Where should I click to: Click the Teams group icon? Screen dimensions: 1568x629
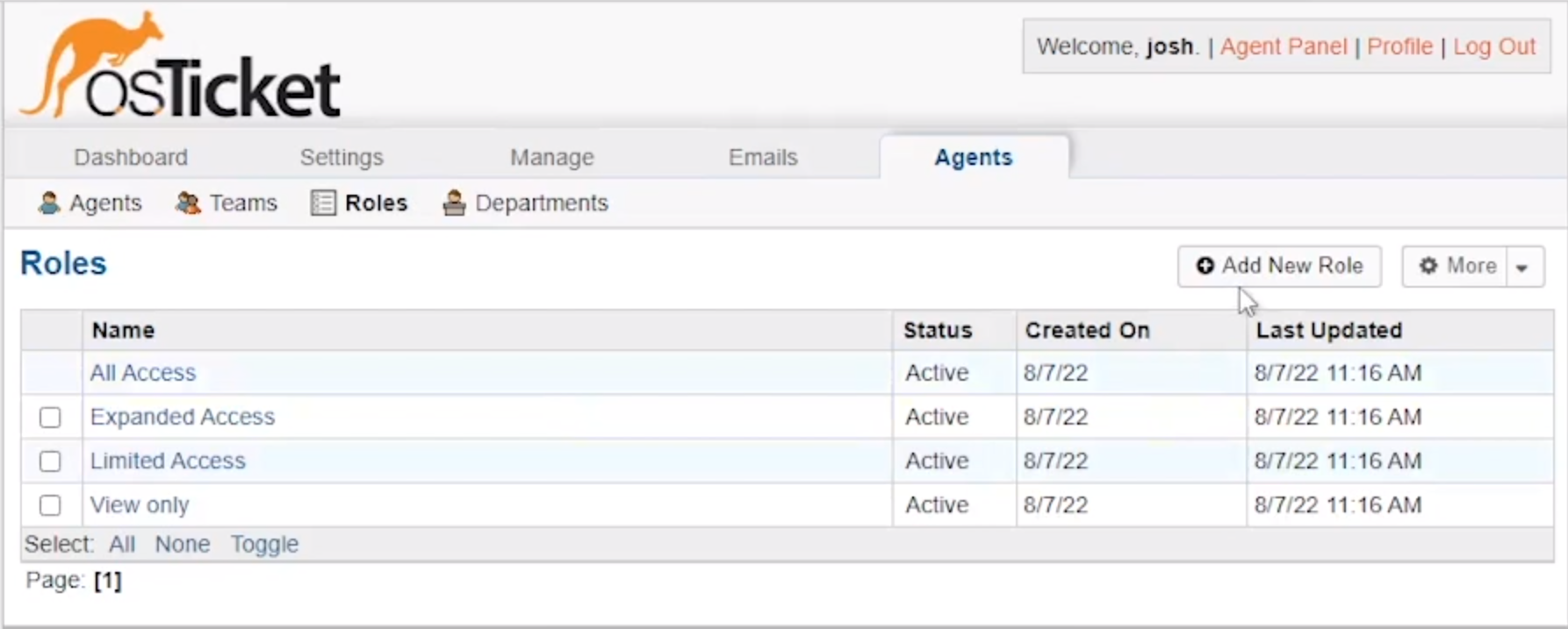188,203
